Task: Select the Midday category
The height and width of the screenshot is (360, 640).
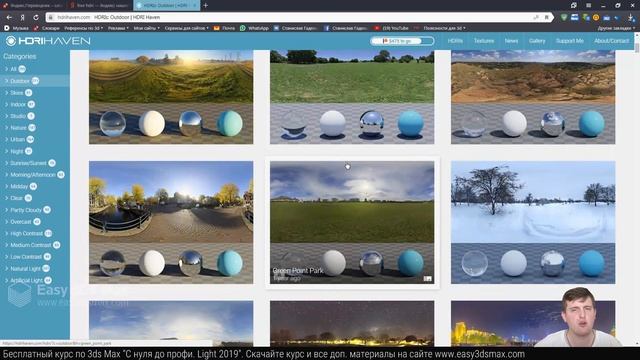Action: pos(35,186)
